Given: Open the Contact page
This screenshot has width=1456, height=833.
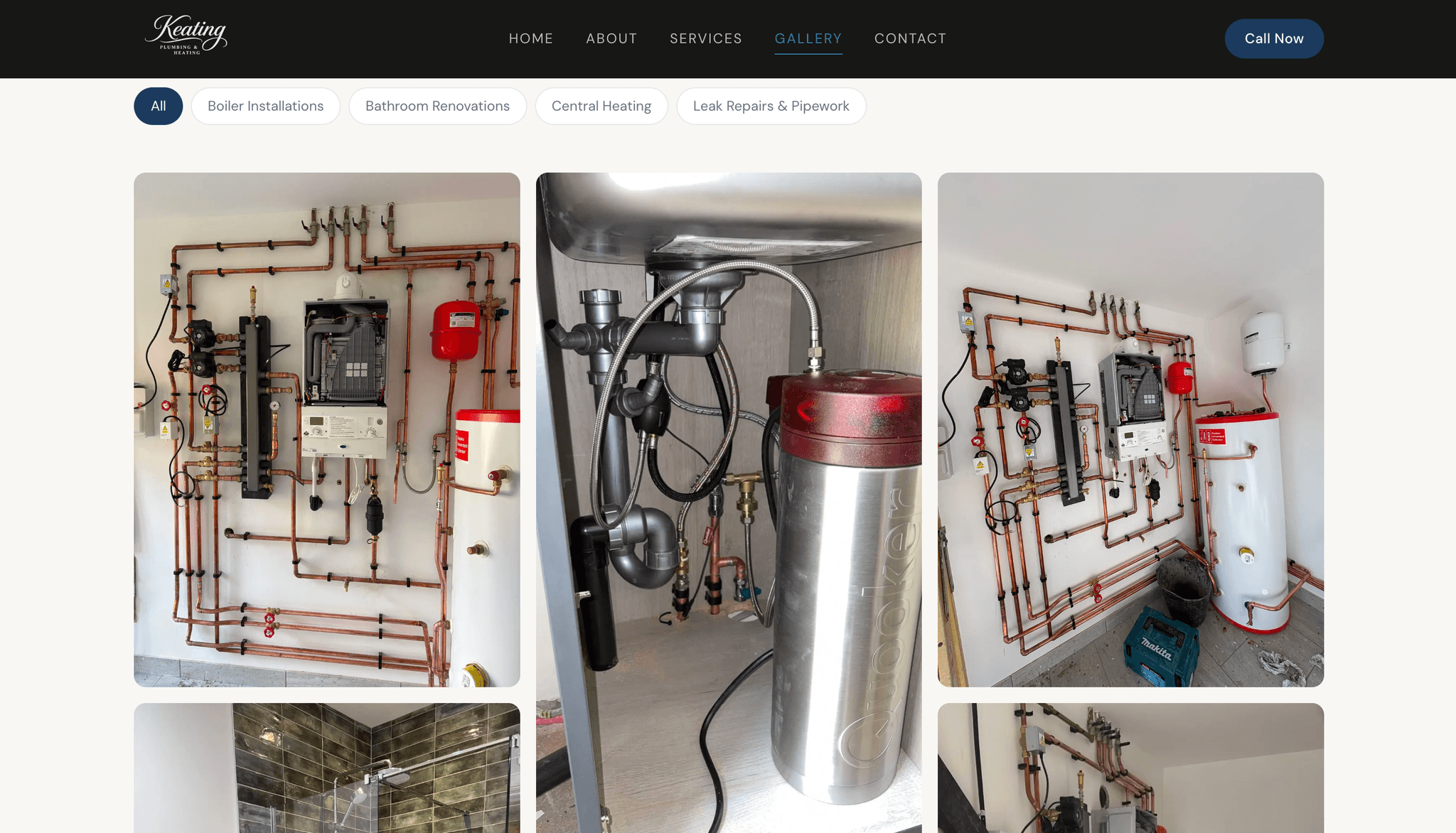Looking at the screenshot, I should [911, 38].
